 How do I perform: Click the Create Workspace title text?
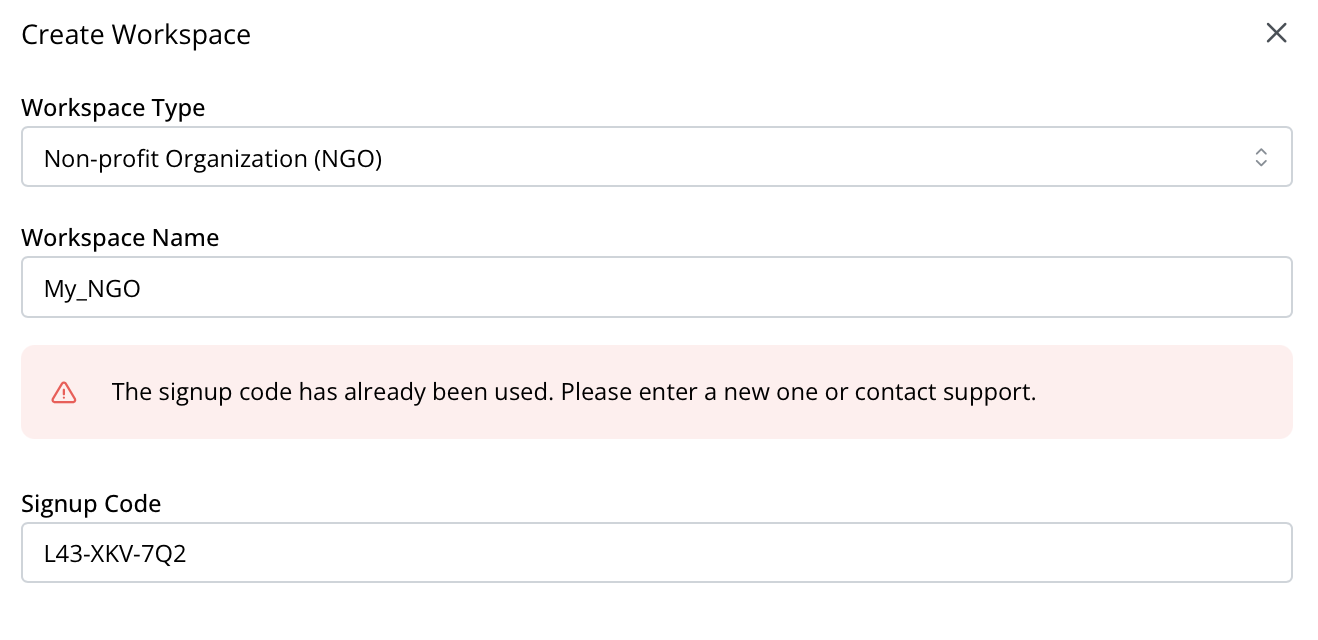136,34
